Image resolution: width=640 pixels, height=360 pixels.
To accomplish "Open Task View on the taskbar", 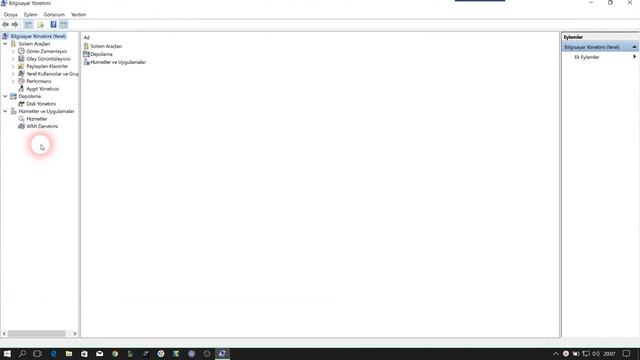I will [37, 354].
